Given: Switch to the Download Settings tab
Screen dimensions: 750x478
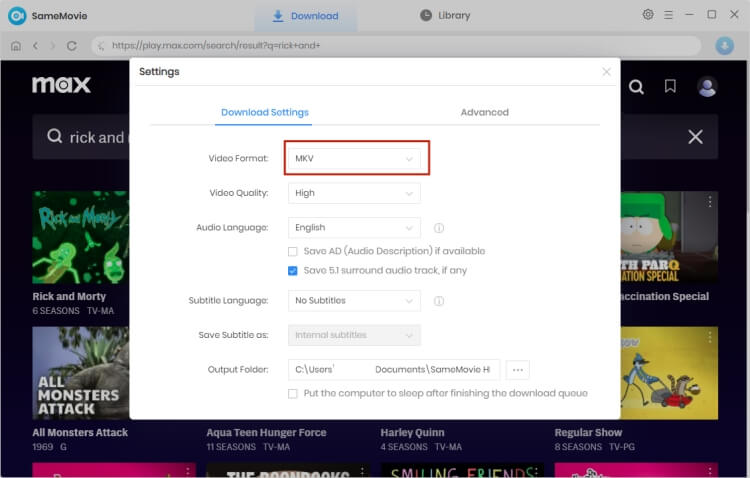Looking at the screenshot, I should click(x=264, y=112).
